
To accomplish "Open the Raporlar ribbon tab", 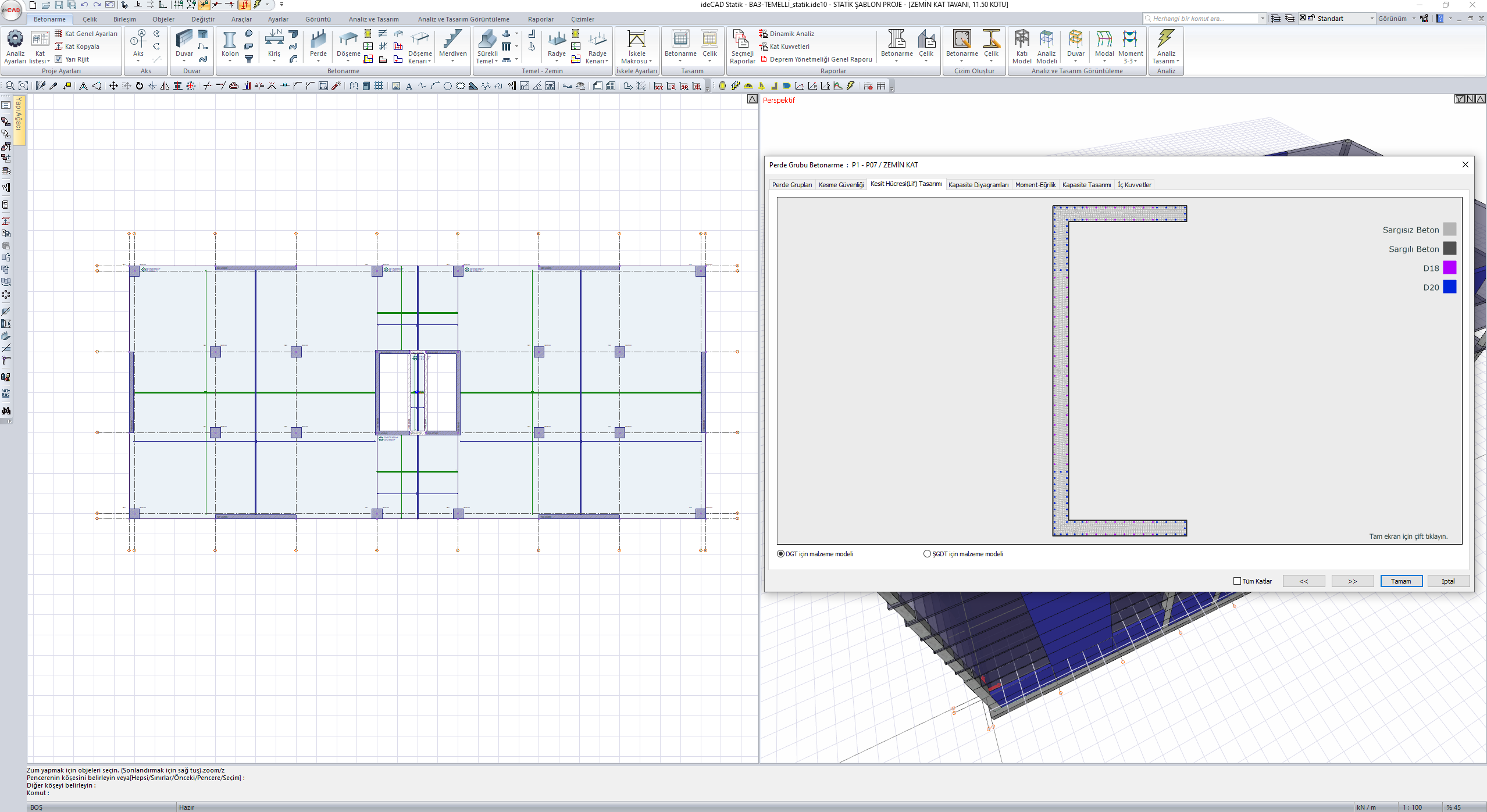I will pos(540,19).
